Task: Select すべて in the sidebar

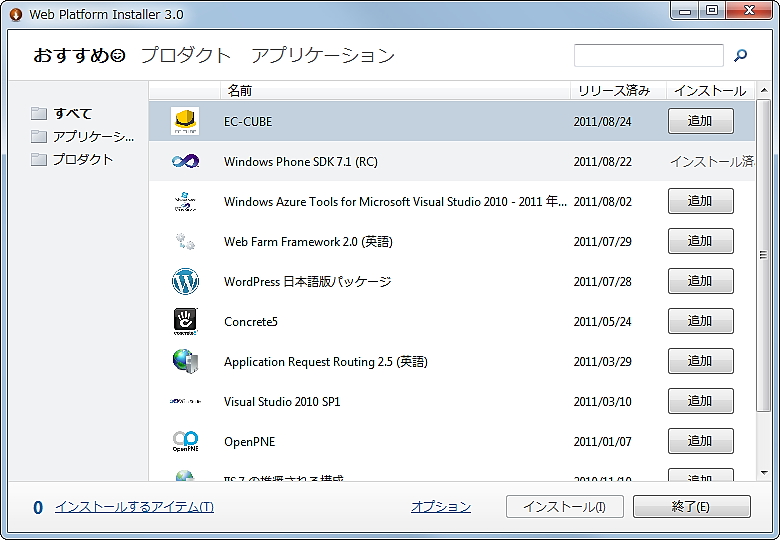Action: pos(73,113)
